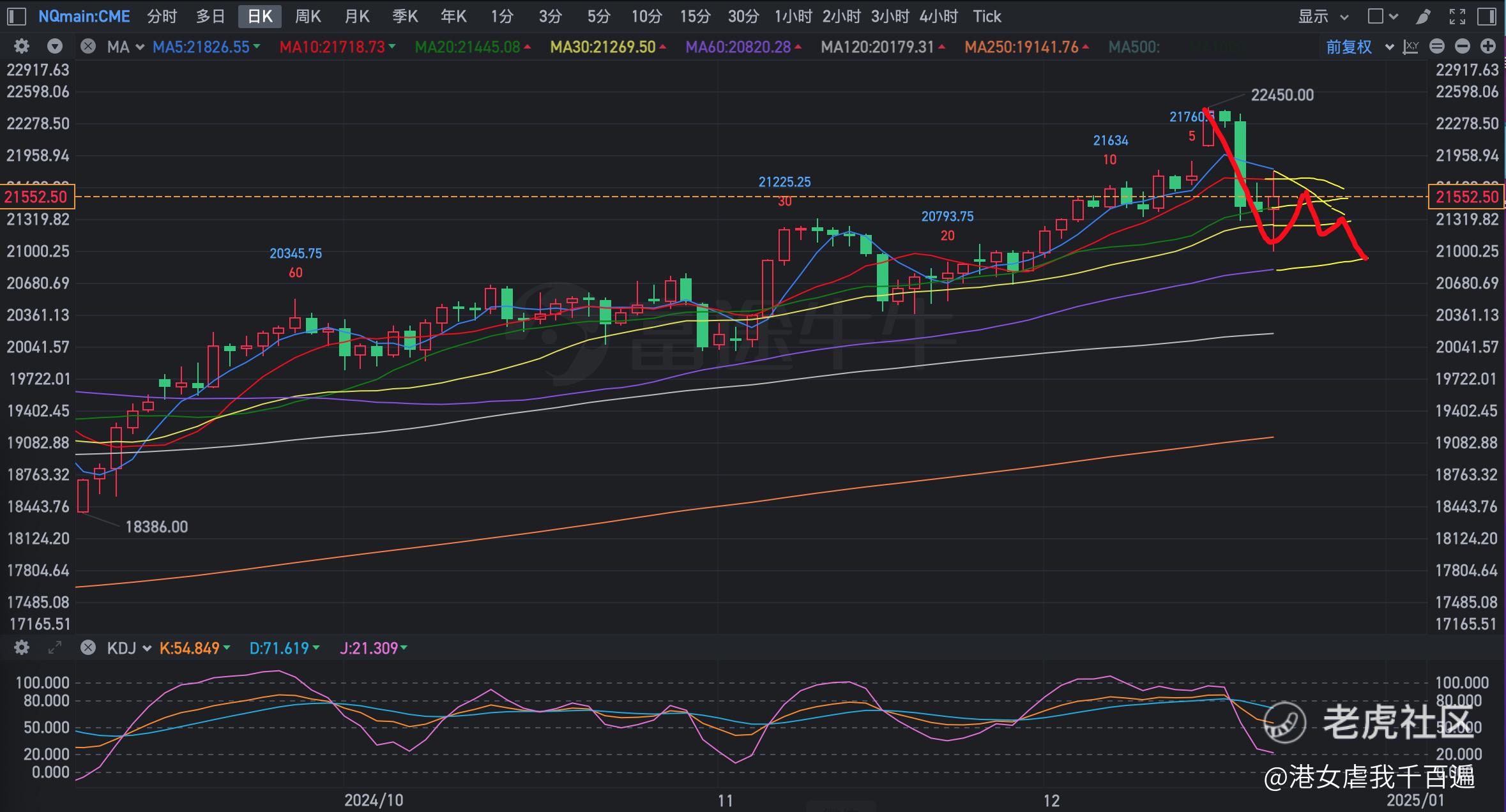
Task: Enter fullscreen chart mode
Action: [x=1457, y=17]
